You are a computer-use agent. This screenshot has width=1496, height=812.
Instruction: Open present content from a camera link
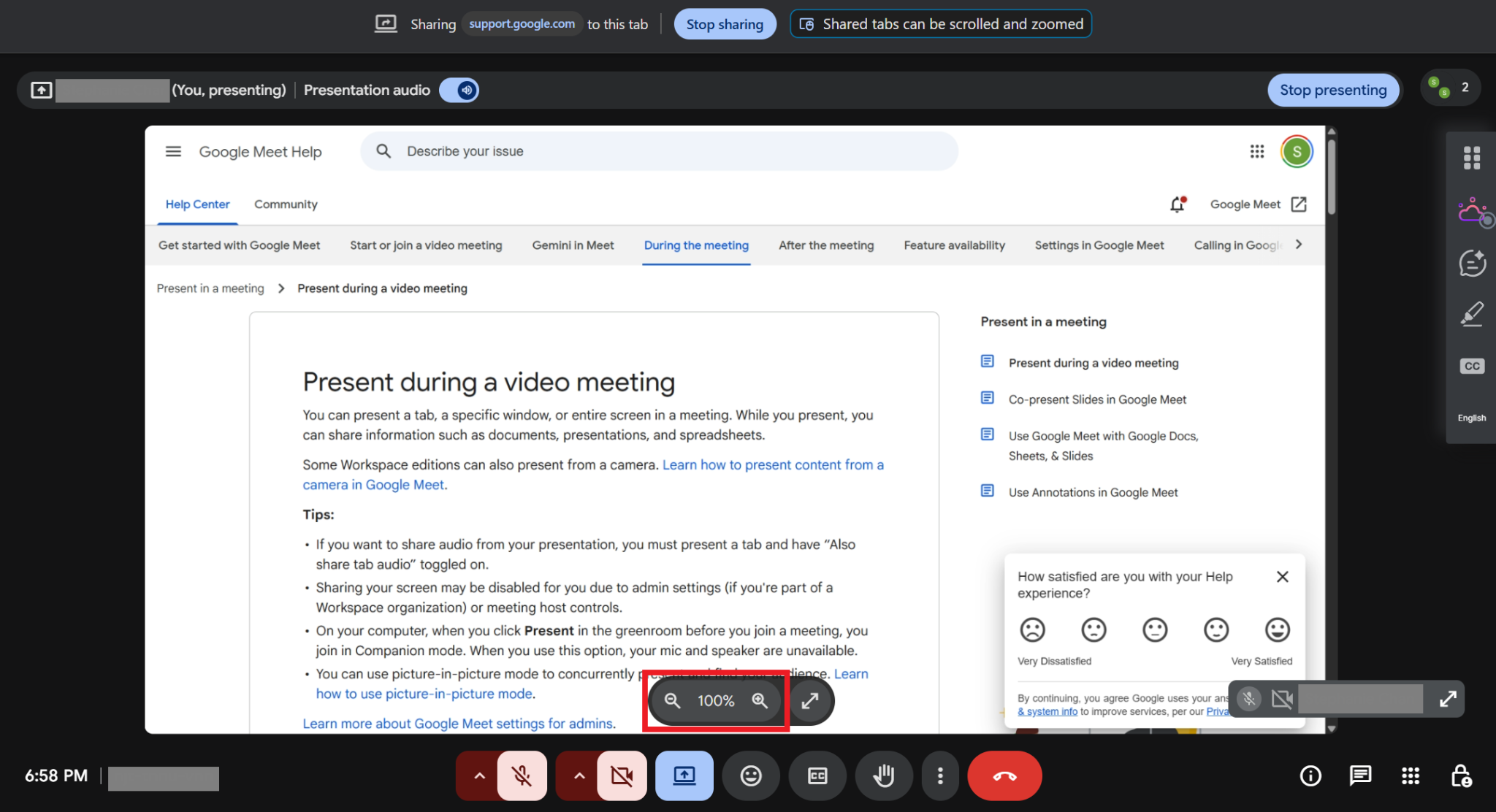772,464
